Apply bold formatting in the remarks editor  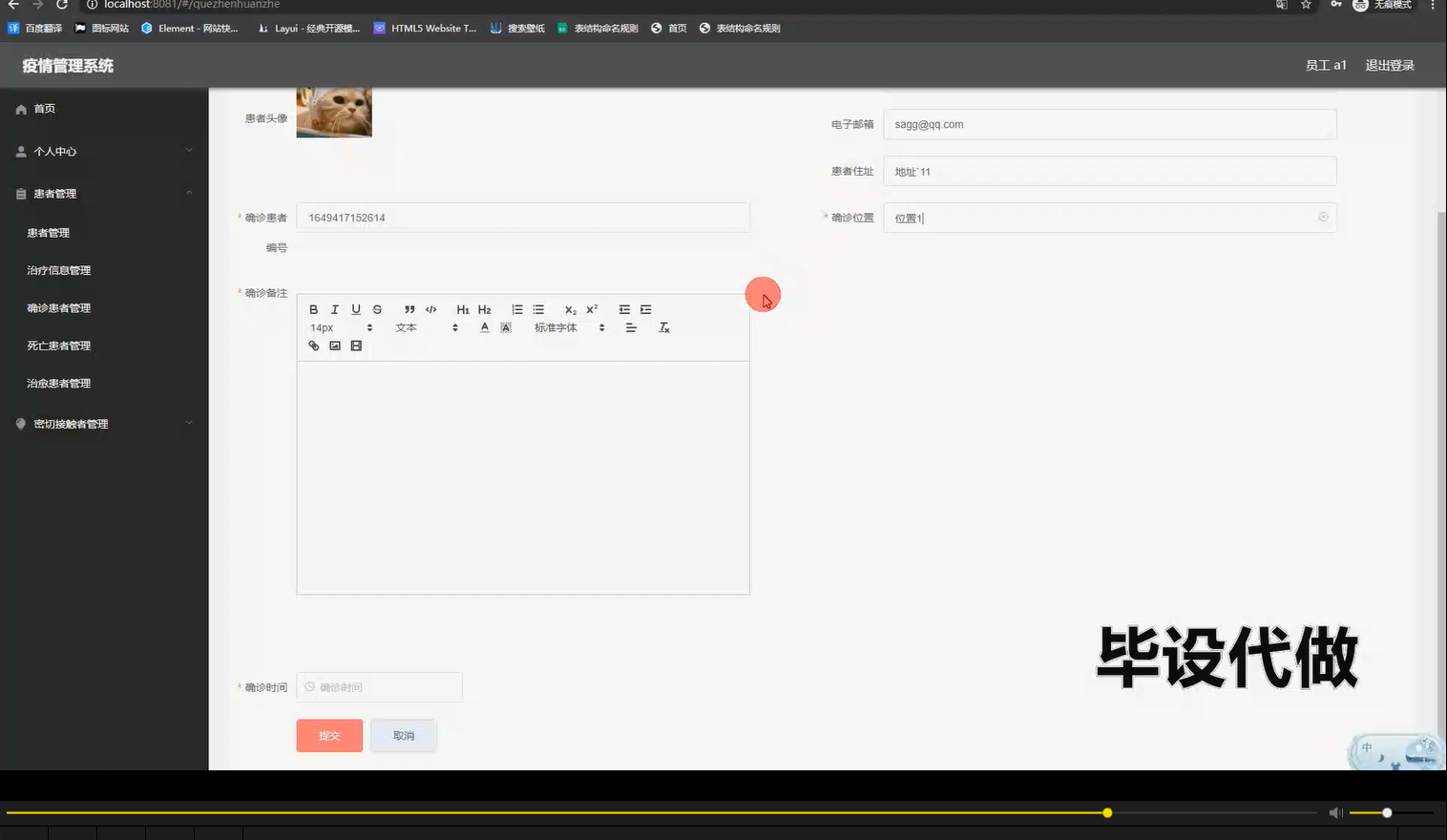[x=313, y=308]
